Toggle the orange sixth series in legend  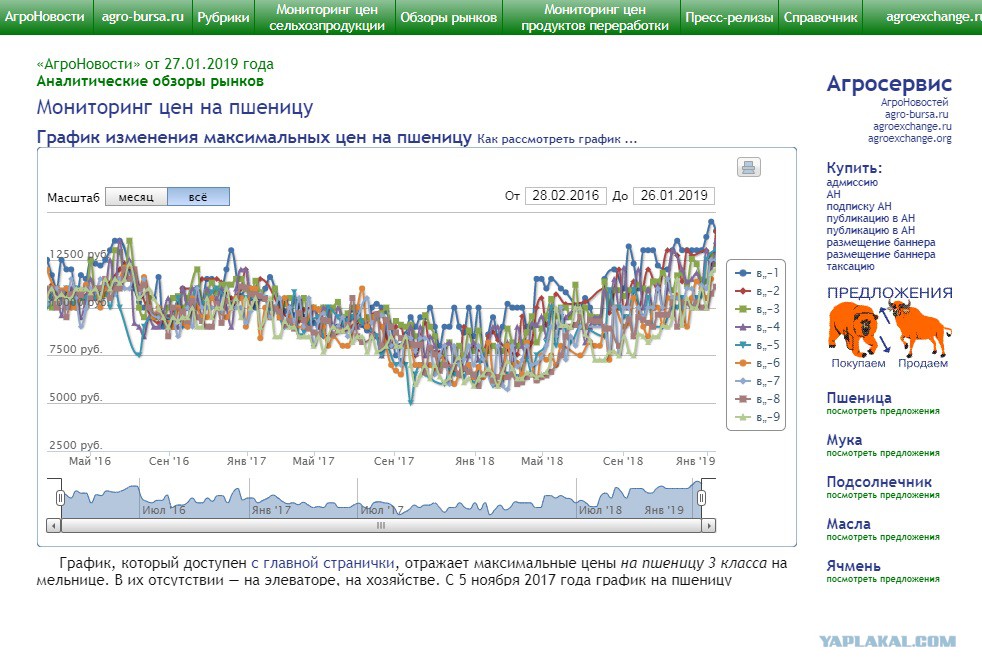758,363
